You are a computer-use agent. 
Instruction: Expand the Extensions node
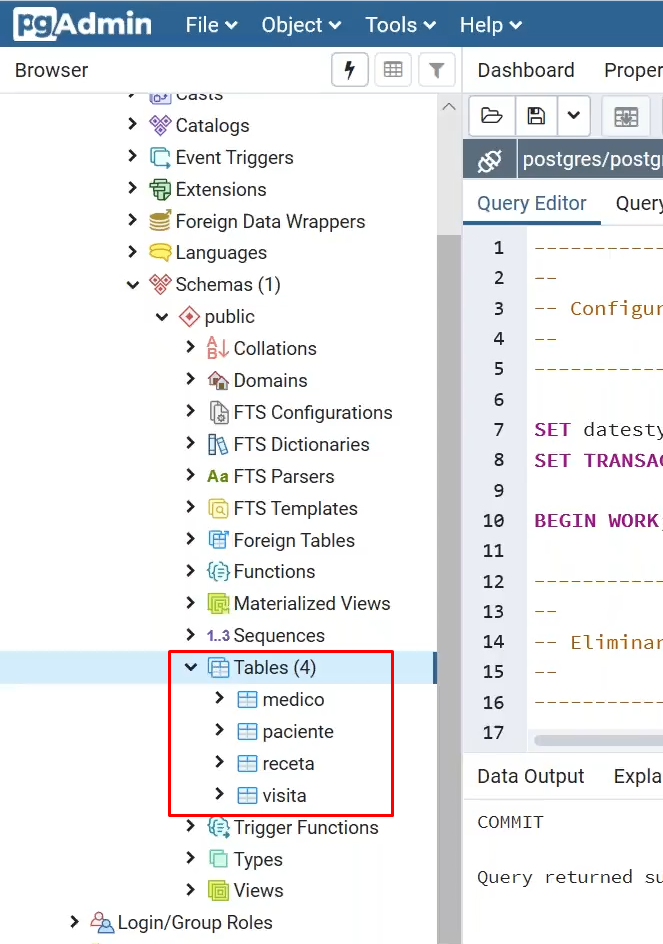(132, 188)
